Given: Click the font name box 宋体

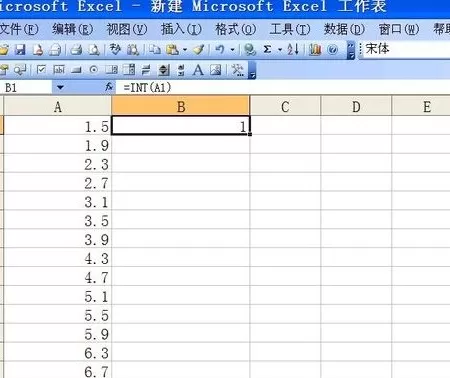Looking at the screenshot, I should coord(406,49).
